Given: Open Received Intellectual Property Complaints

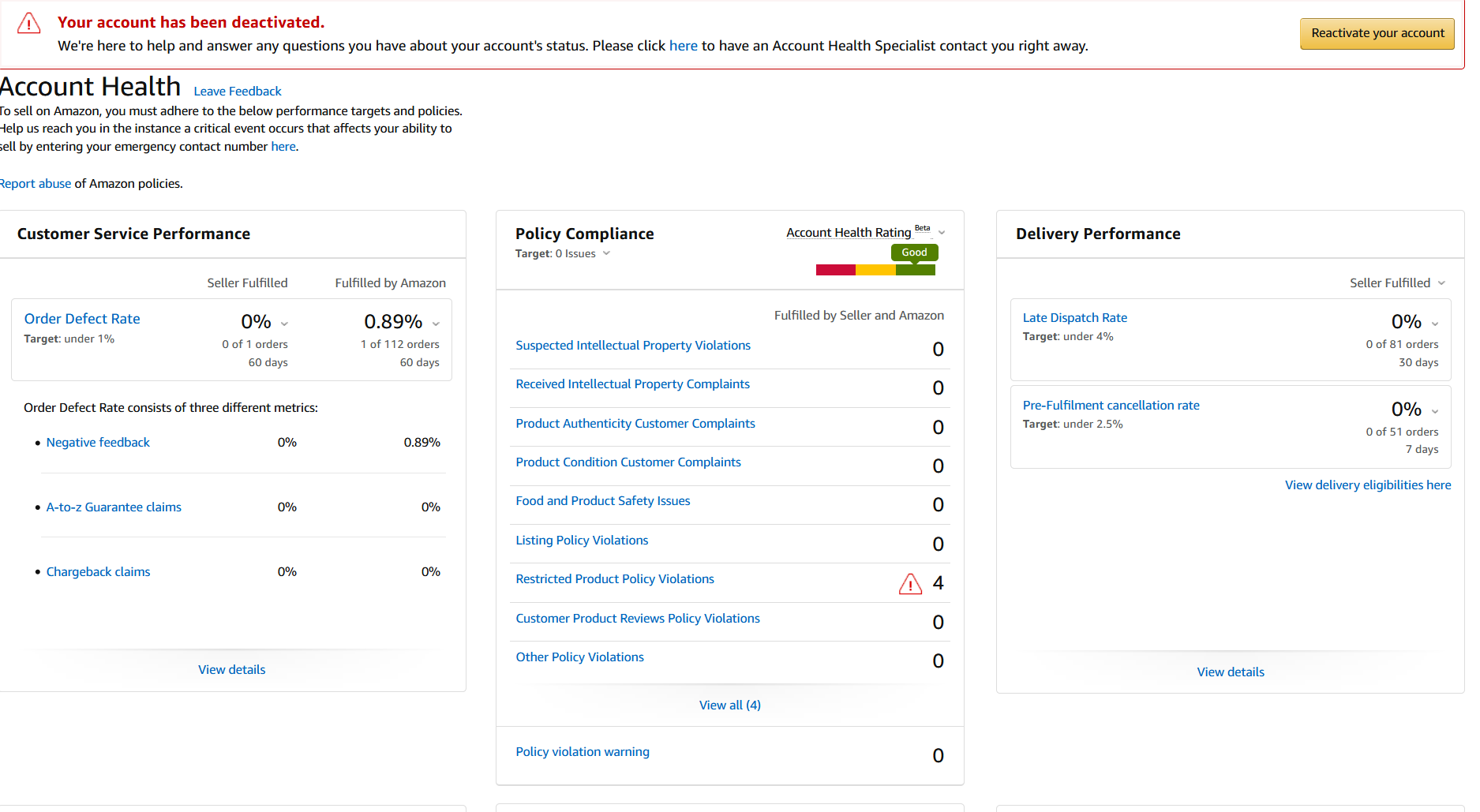Looking at the screenshot, I should [633, 384].
